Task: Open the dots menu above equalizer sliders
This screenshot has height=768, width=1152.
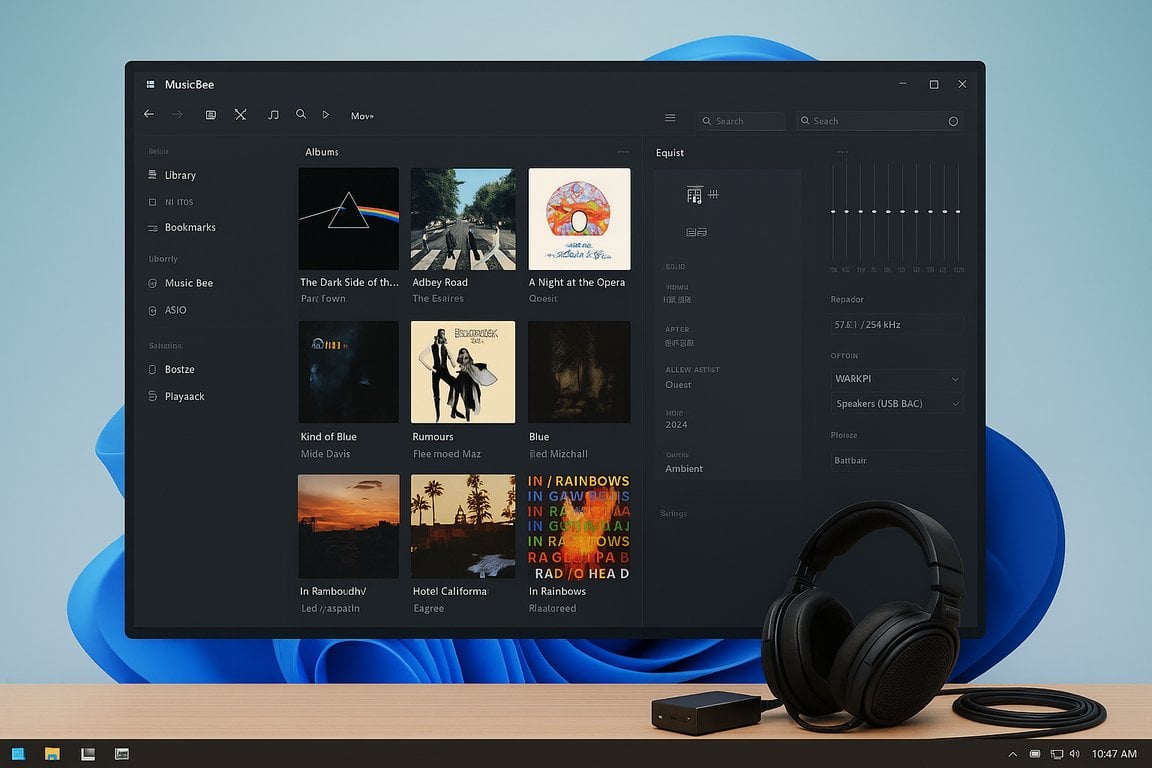Action: [843, 152]
